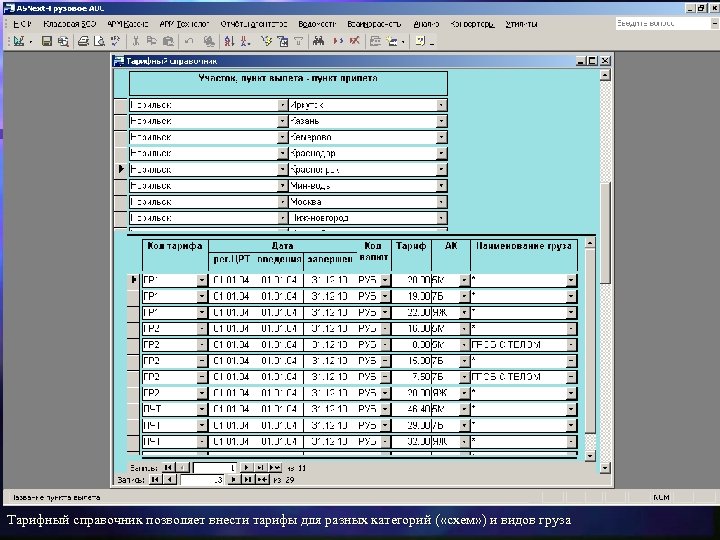Click the Properties toolbar icon
720x540 pixels.
(x=375, y=41)
